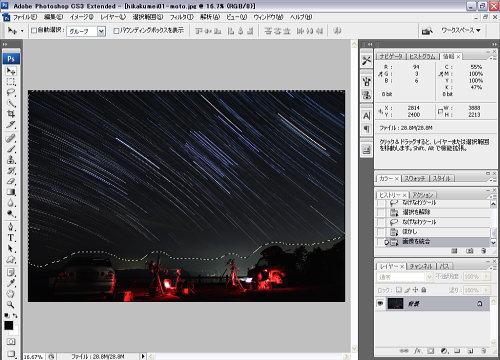Pick the Eraser tool

(11, 181)
